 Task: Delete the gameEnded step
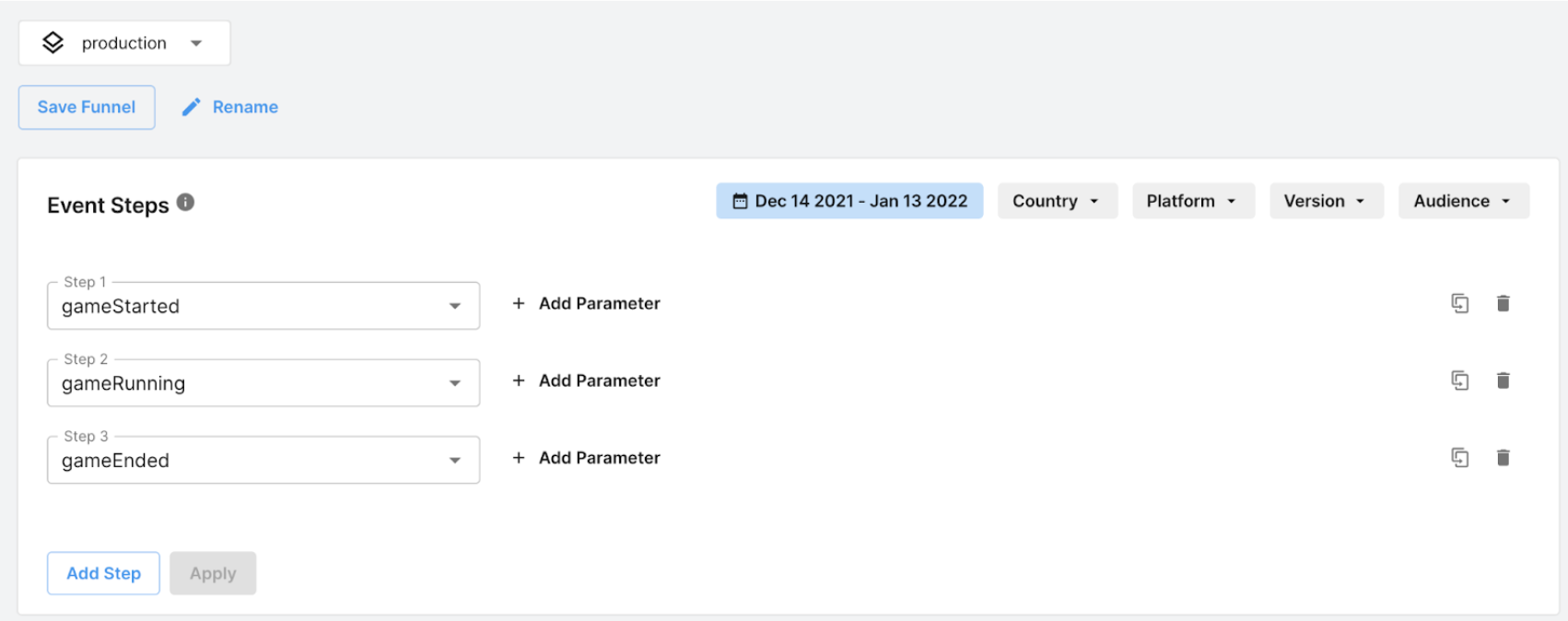click(x=1503, y=458)
